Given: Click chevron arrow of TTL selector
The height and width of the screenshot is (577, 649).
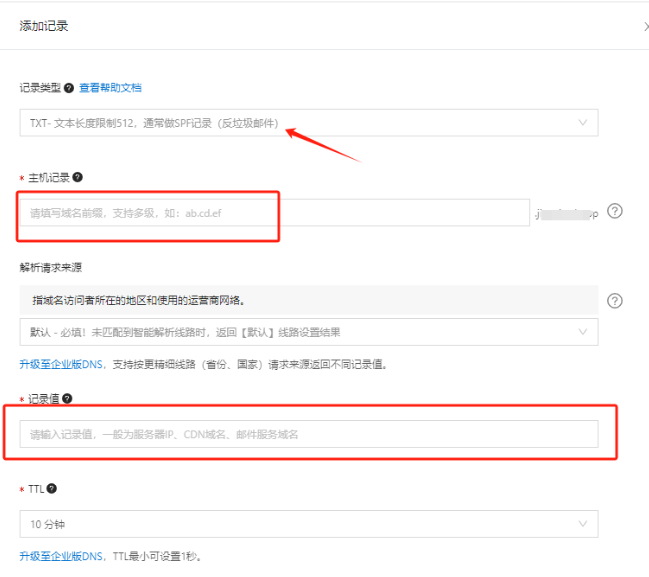Looking at the screenshot, I should tap(583, 524).
